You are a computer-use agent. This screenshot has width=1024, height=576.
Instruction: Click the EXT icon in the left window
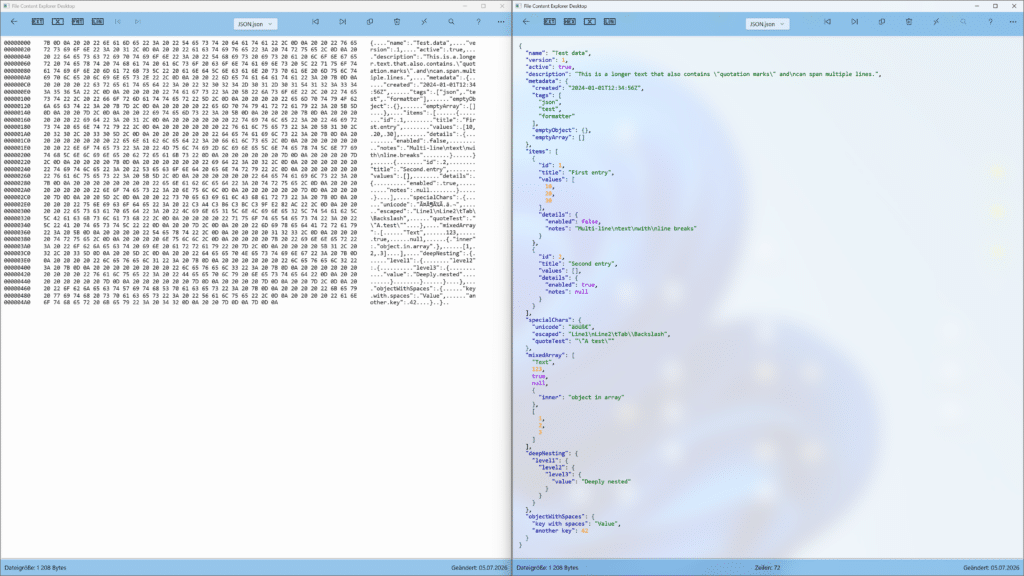tap(38, 22)
